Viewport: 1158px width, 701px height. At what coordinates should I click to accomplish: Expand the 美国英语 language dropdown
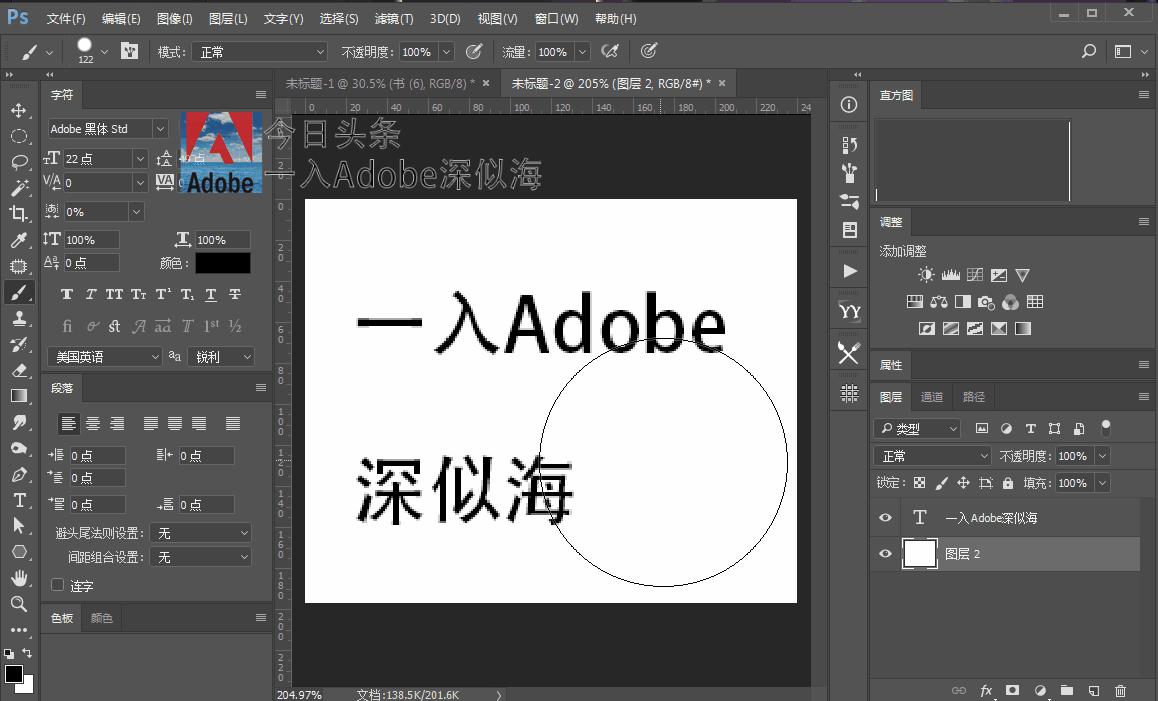tap(104, 357)
